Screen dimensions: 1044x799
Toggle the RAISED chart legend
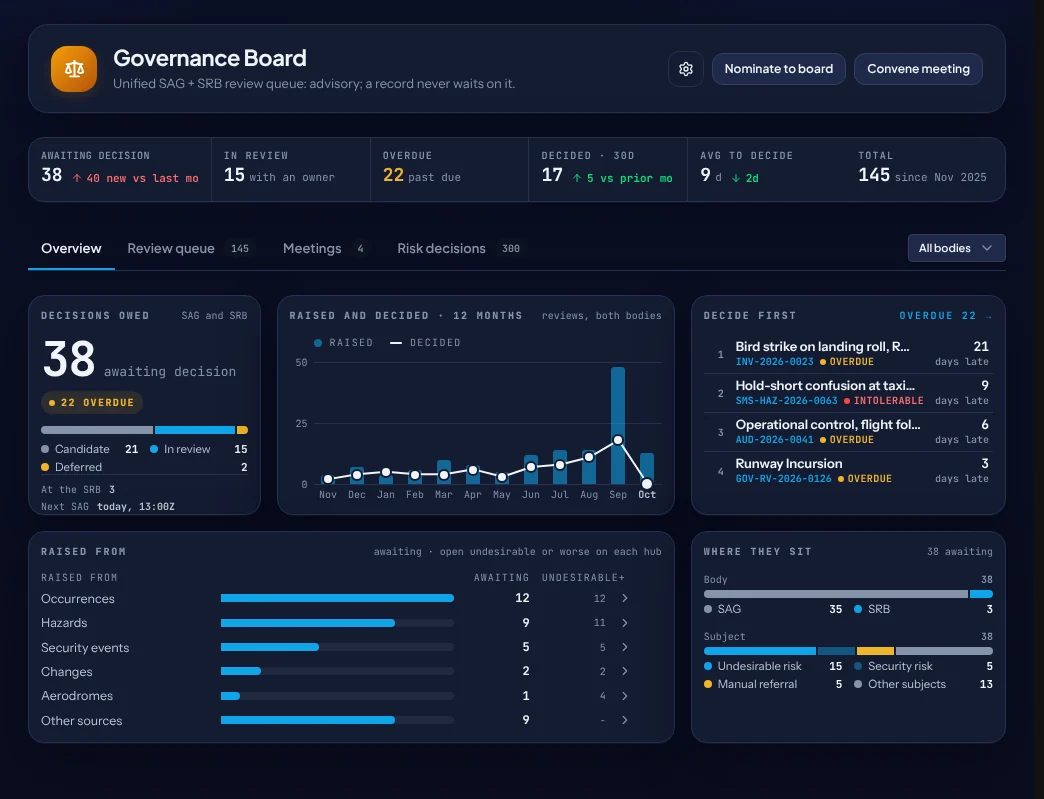pos(343,342)
